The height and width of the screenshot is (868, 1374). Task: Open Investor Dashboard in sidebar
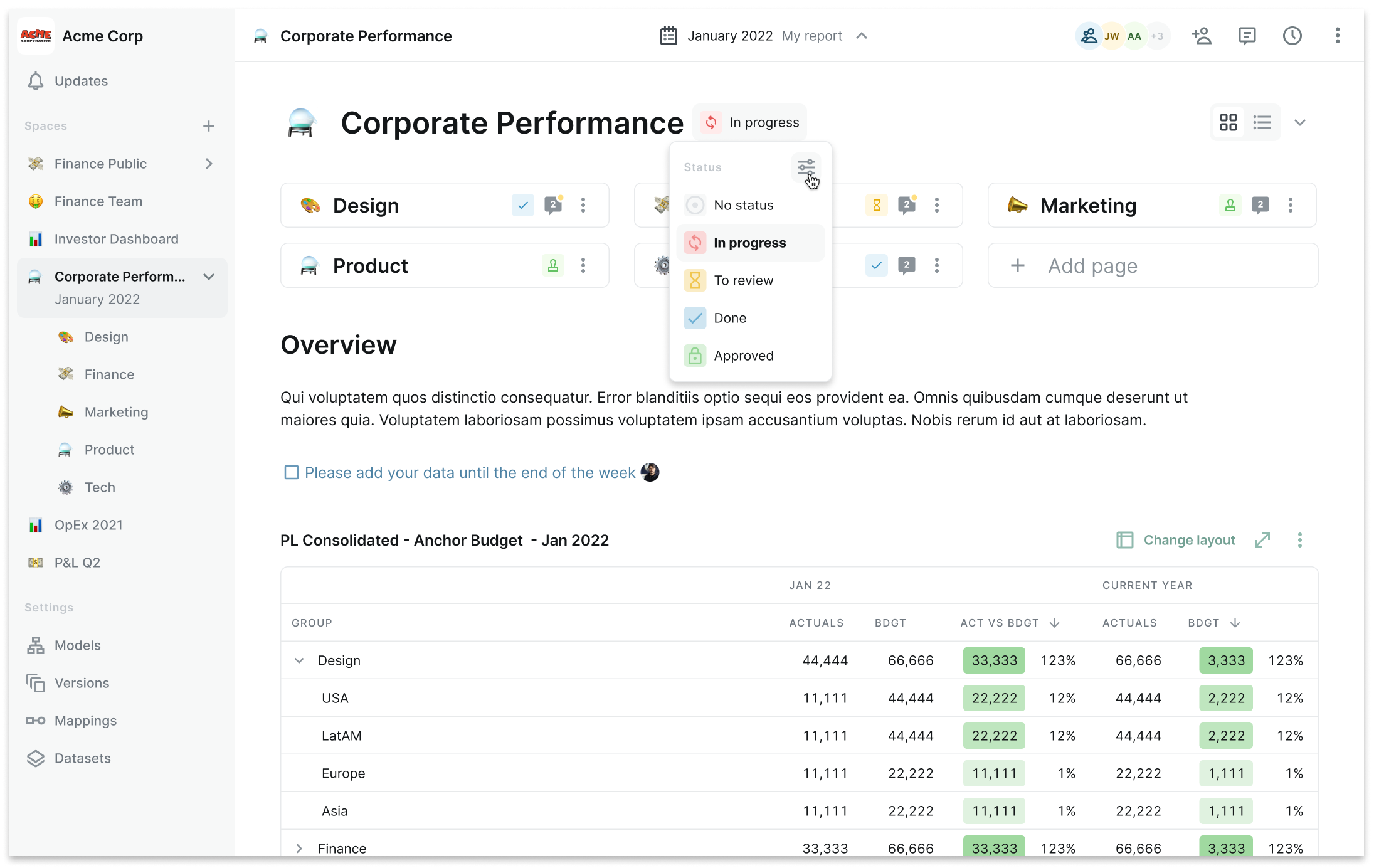116,239
